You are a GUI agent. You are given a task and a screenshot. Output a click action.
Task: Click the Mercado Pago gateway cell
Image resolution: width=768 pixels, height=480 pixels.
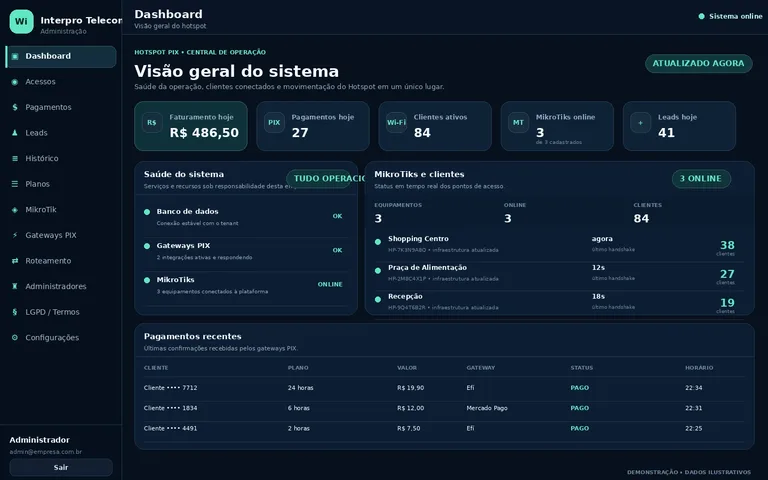(x=487, y=408)
